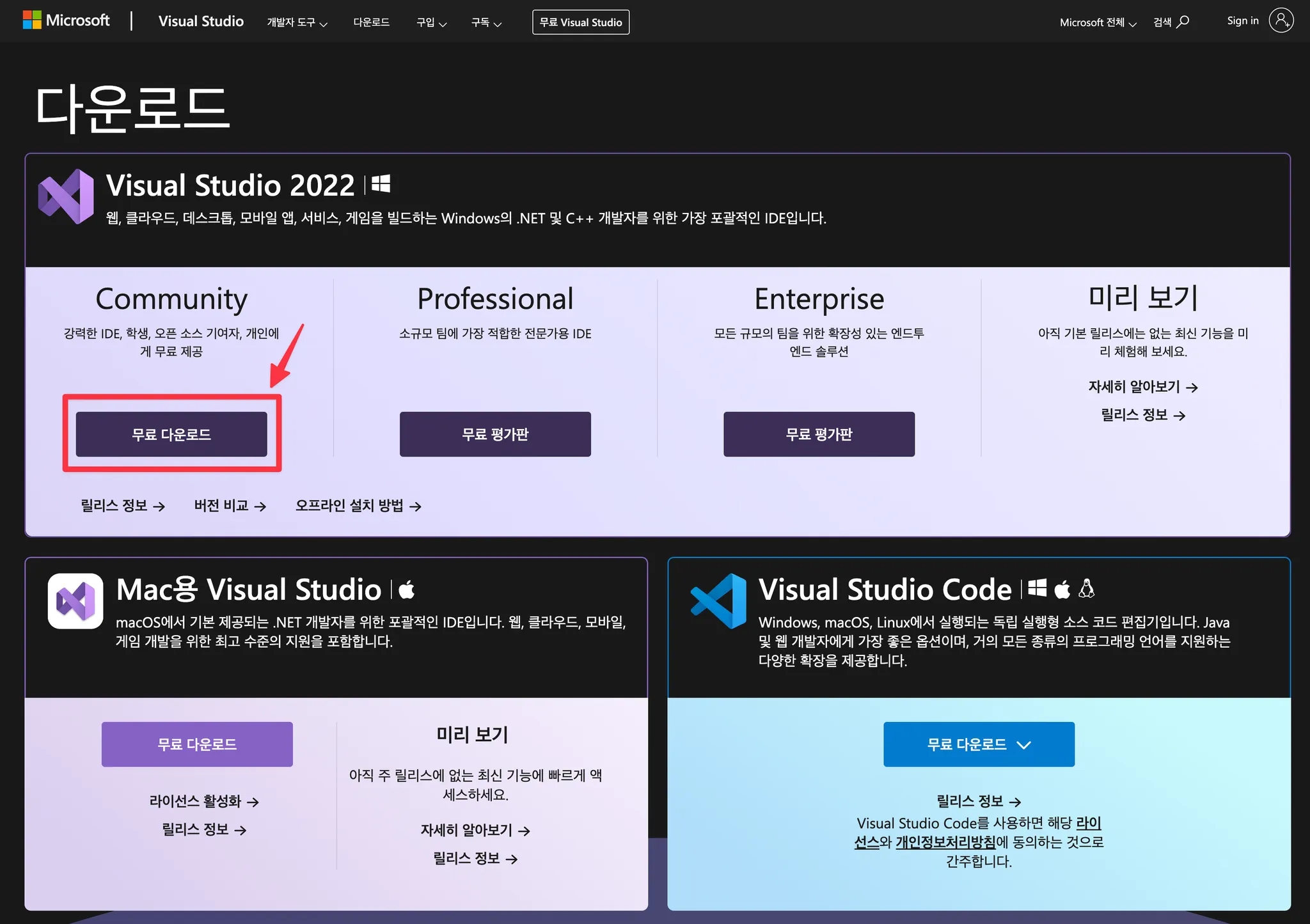
Task: Open the 구독 dropdown menu
Action: [486, 22]
